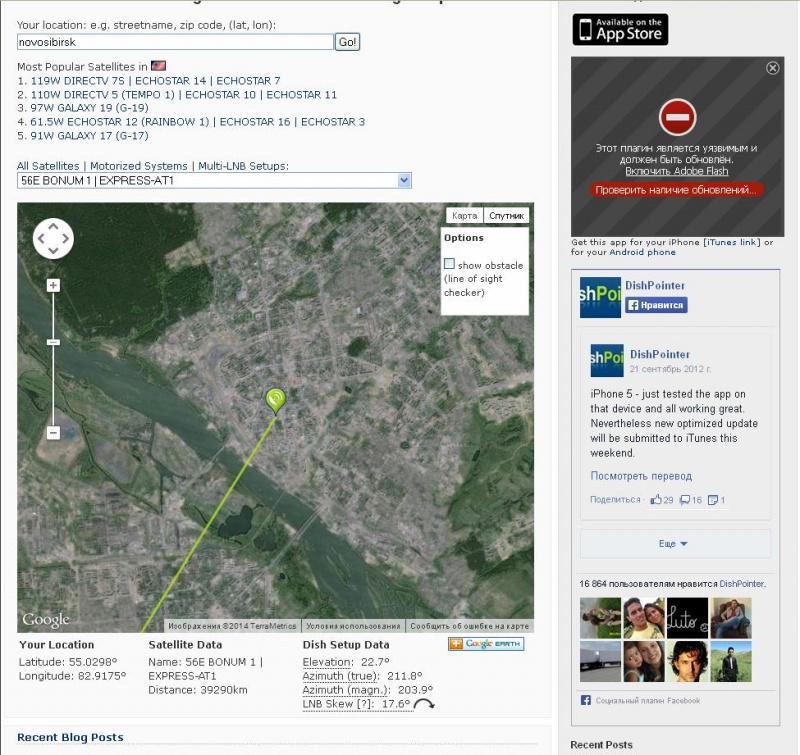Switch map to Спутник view
800x755 pixels.
pyautogui.click(x=506, y=216)
